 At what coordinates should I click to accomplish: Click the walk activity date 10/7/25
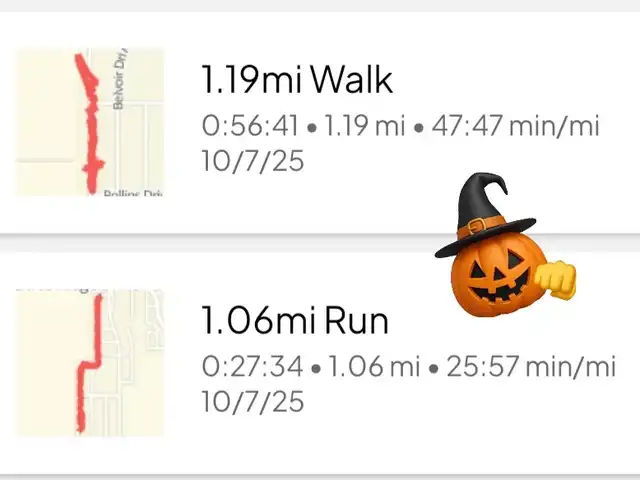click(x=252, y=161)
